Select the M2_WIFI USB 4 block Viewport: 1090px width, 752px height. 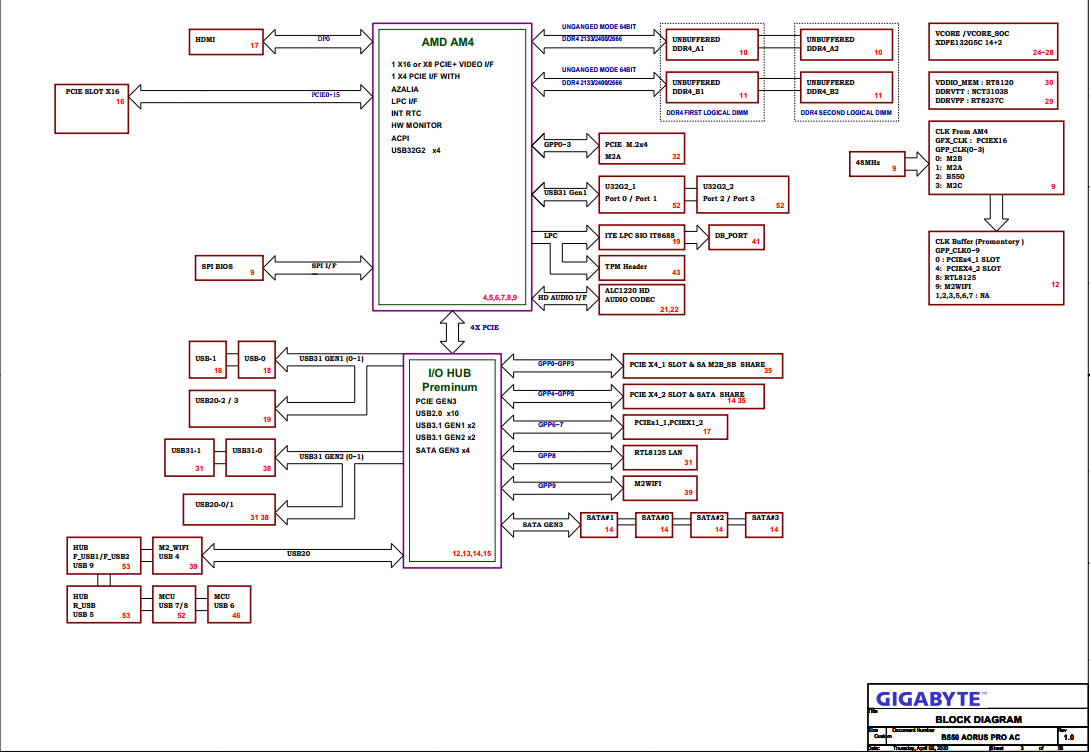pyautogui.click(x=177, y=556)
